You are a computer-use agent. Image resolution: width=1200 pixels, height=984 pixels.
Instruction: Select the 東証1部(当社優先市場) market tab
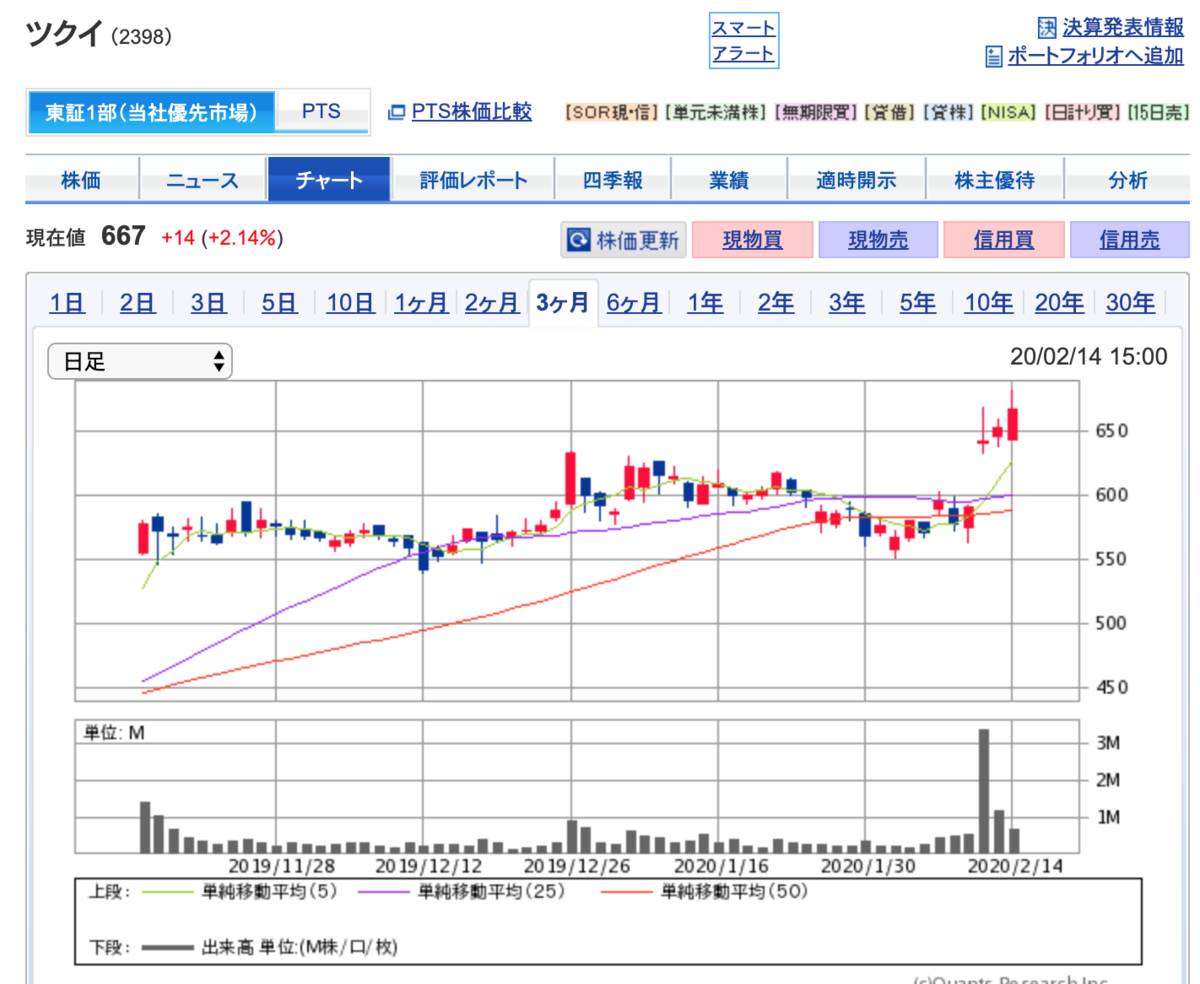pos(150,112)
